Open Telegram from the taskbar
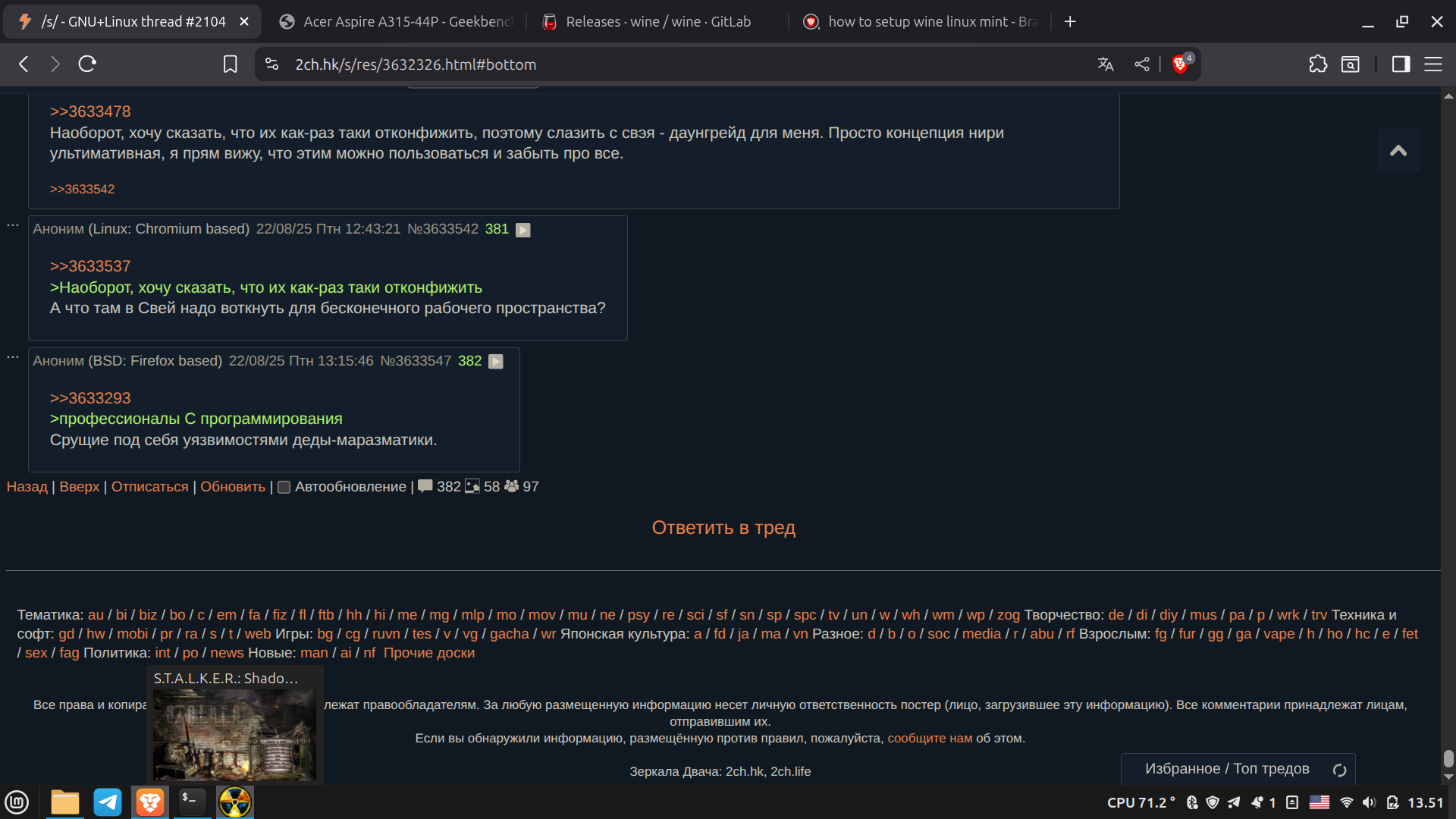The height and width of the screenshot is (819, 1456). 108,802
